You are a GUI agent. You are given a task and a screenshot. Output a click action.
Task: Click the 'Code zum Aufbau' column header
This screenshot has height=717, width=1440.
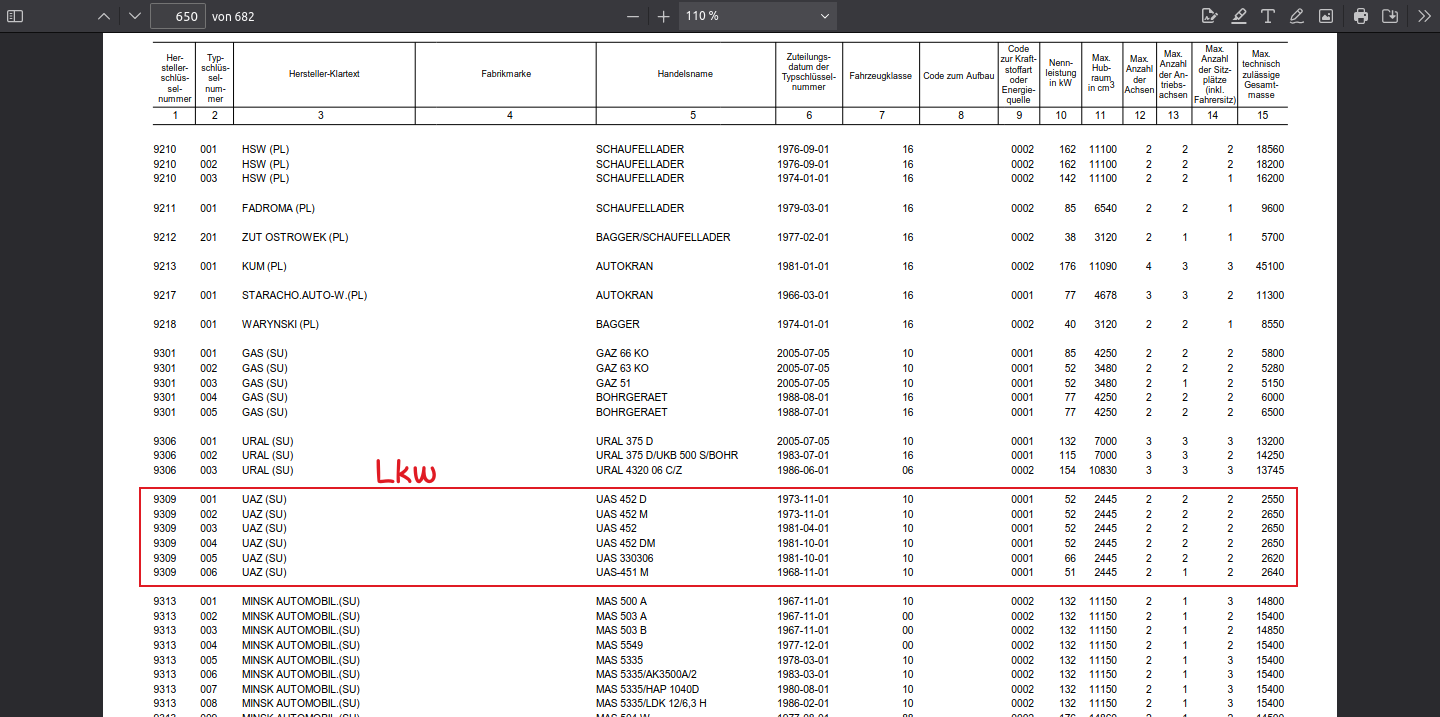tap(958, 75)
